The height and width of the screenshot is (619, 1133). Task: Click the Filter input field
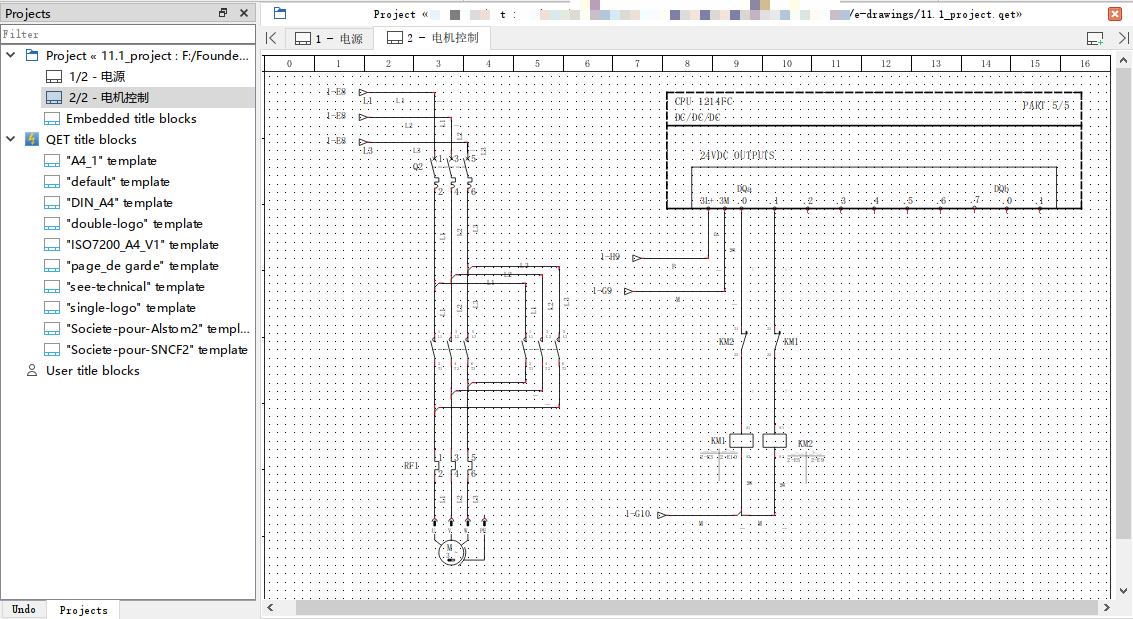(128, 34)
